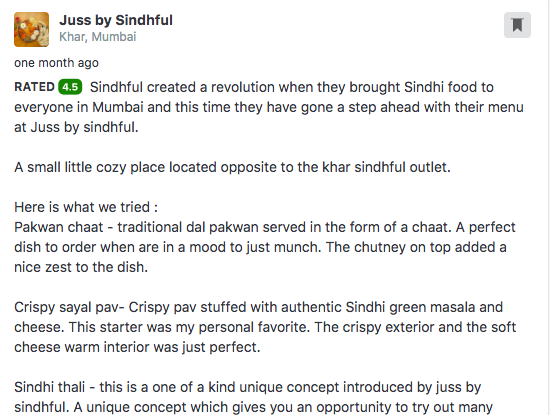
Task: Click the 'Here is what we tried' line
Action: 86,207
